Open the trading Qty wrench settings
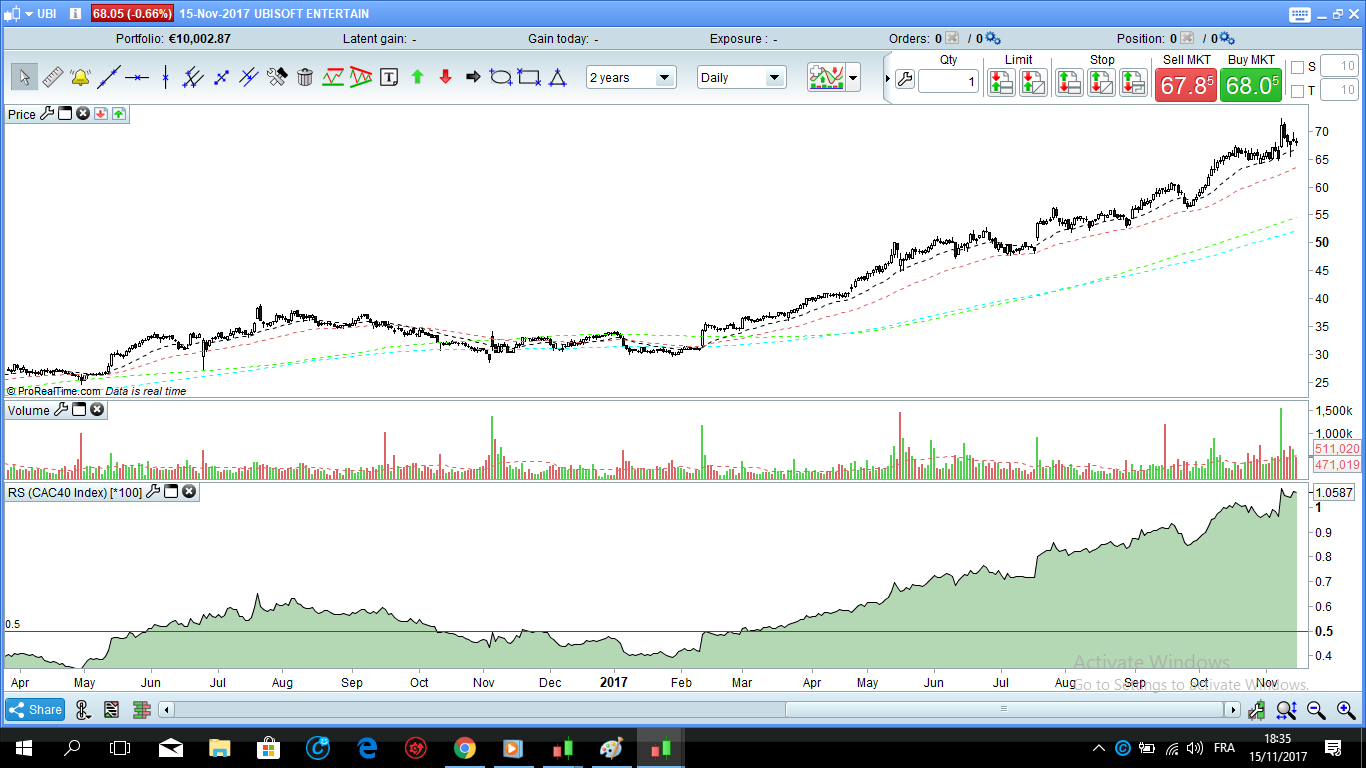1366x768 pixels. coord(905,80)
